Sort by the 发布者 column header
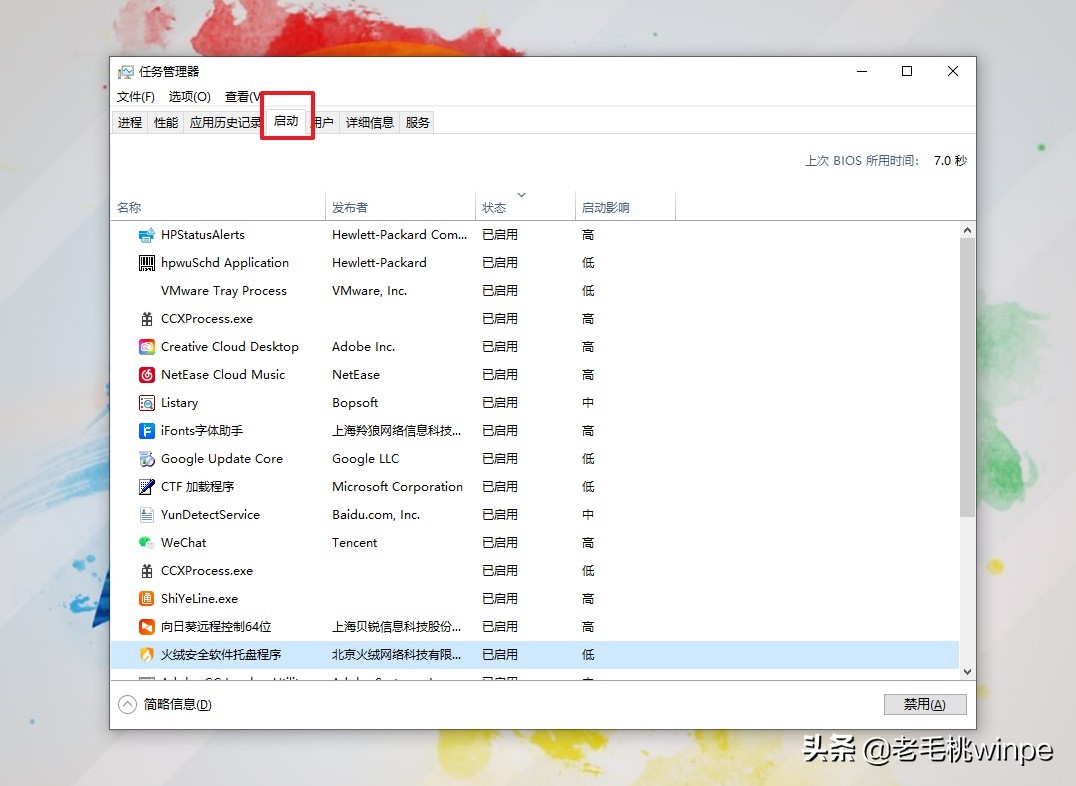1076x786 pixels. coord(400,207)
